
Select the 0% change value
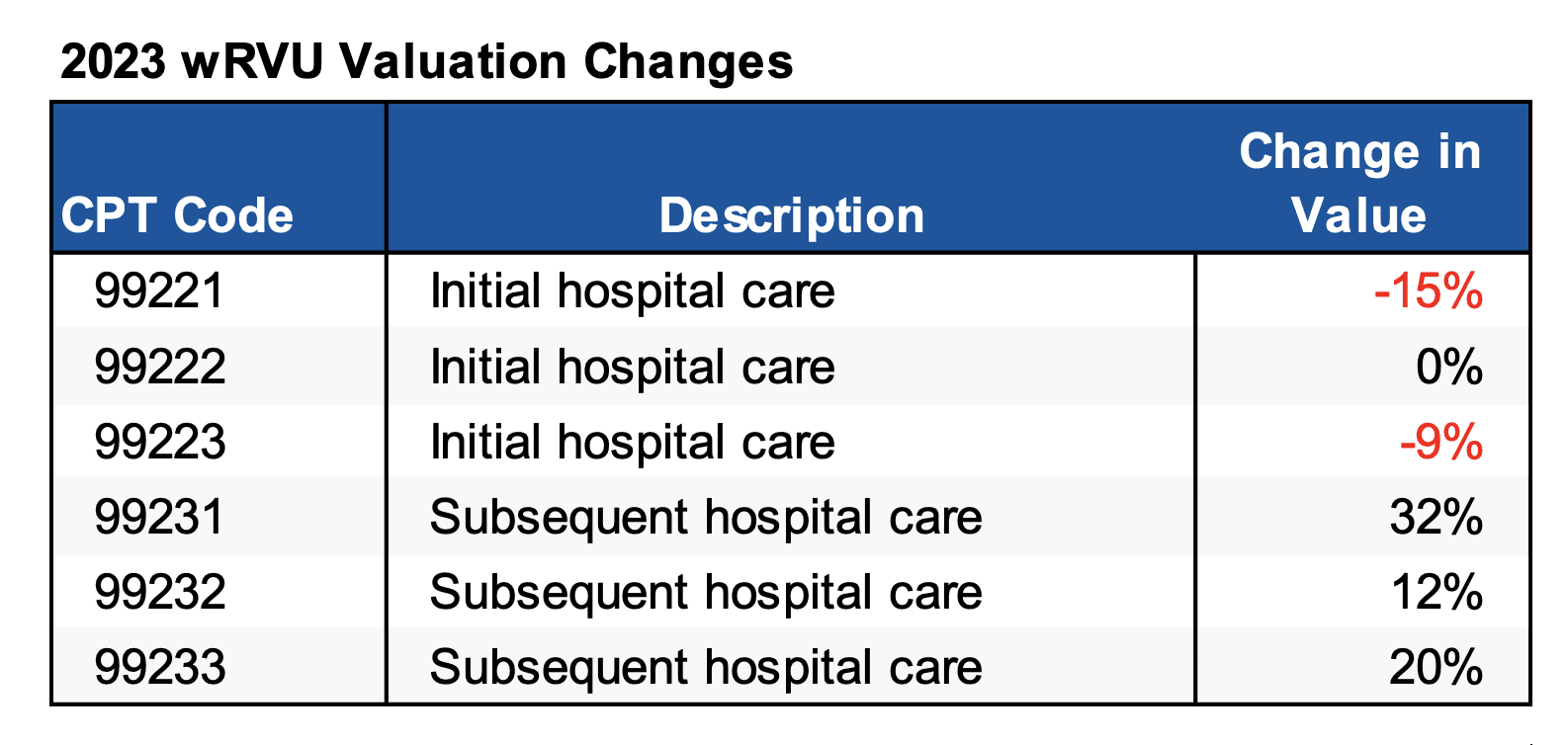(1448, 367)
